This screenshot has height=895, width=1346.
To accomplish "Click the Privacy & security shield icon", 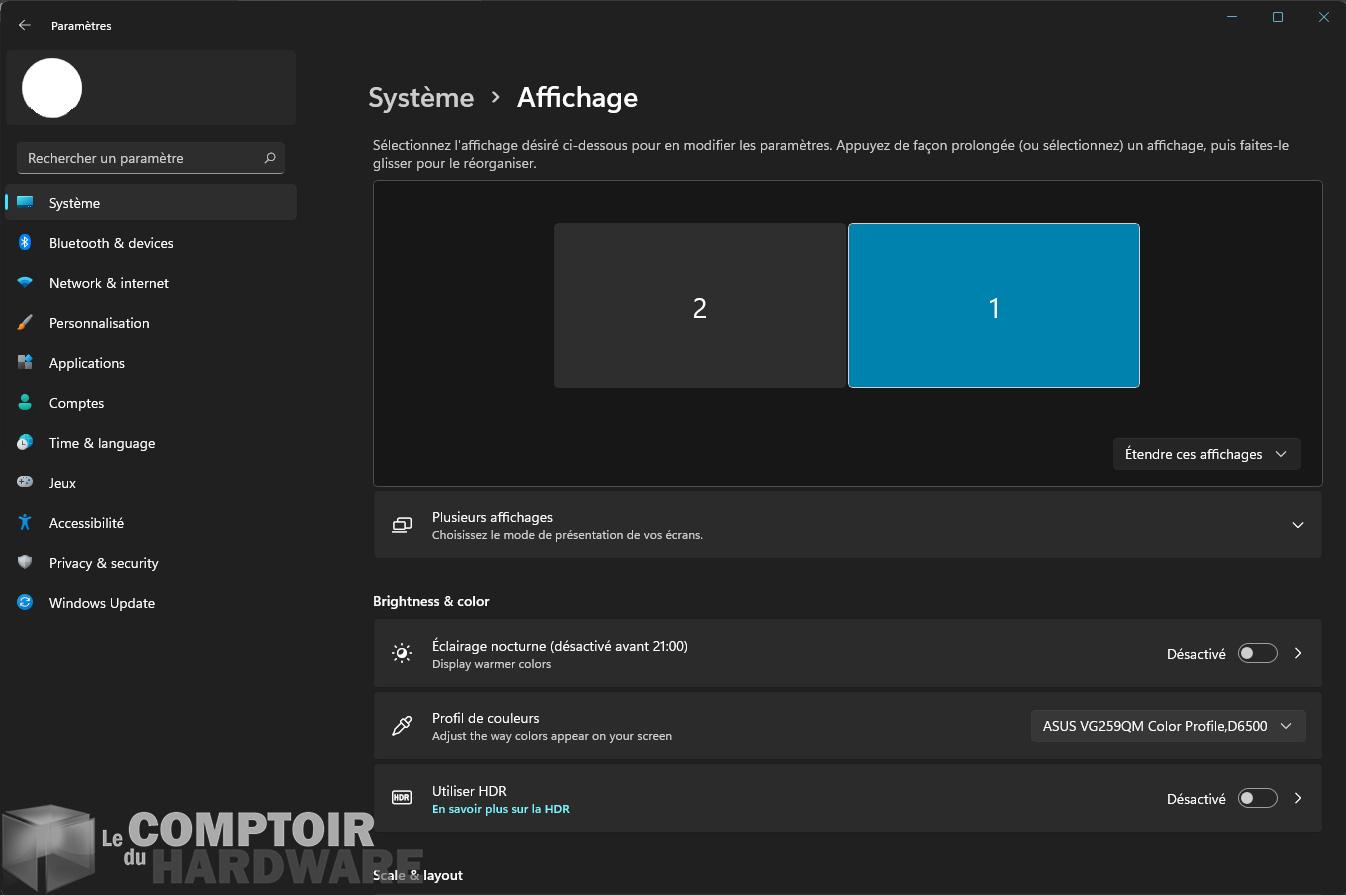I will (26, 563).
